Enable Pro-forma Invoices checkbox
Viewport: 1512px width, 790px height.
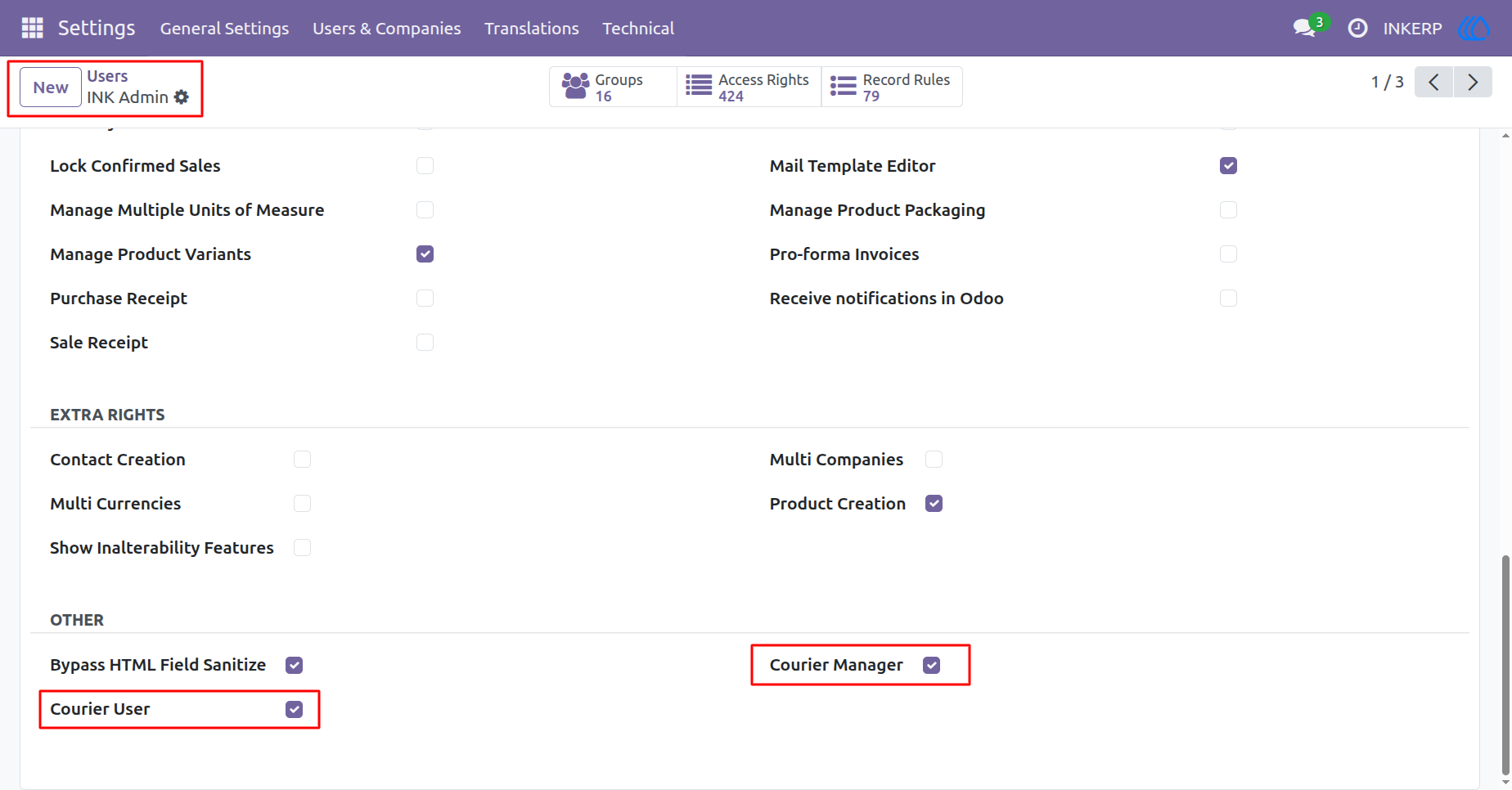(x=1228, y=254)
